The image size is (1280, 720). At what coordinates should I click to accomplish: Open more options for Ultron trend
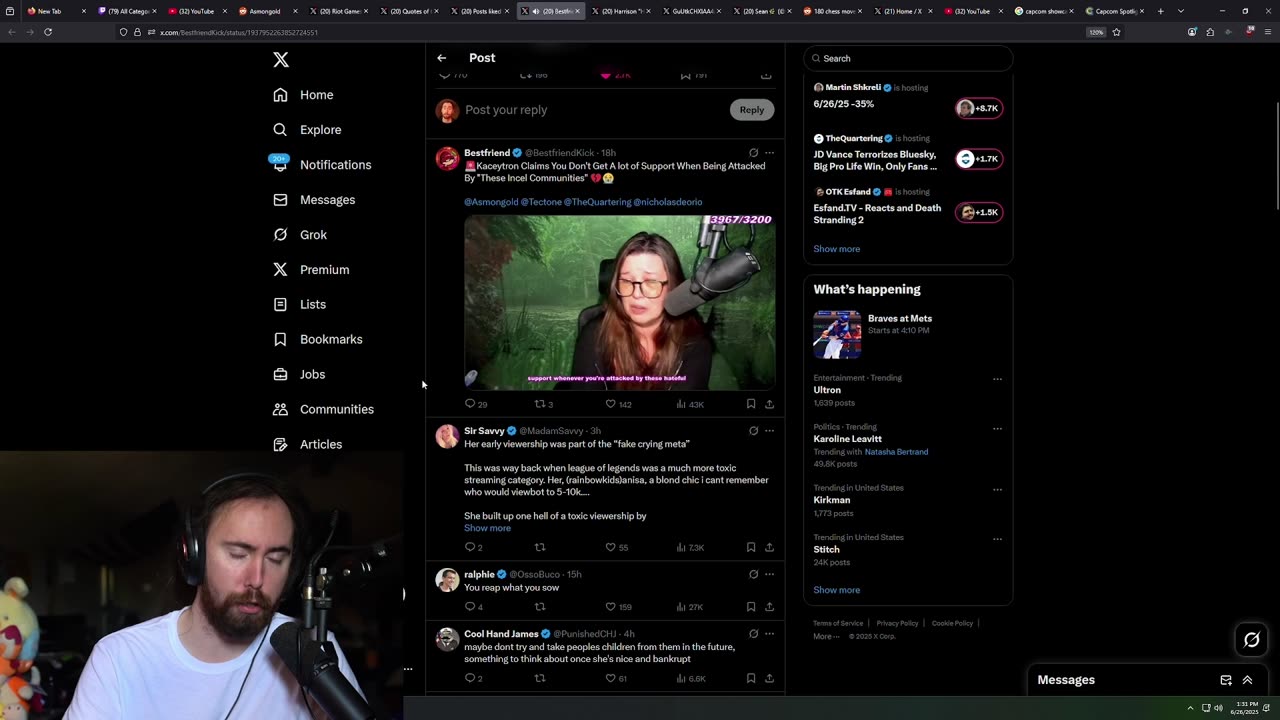(997, 379)
